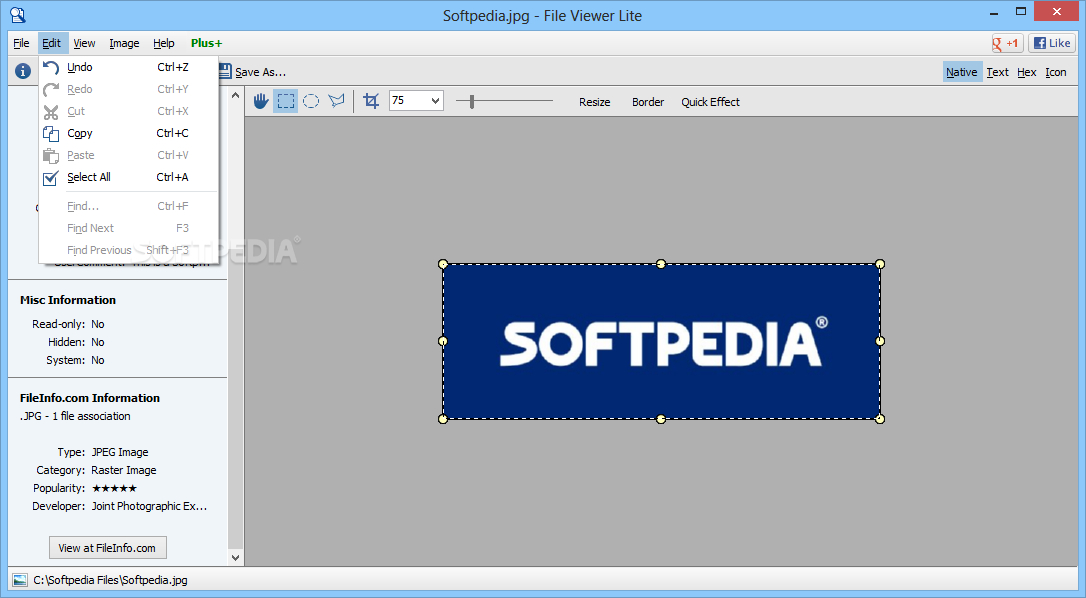Viewport: 1086px width, 598px height.
Task: Close the File Viewer Lite window
Action: [x=1057, y=12]
